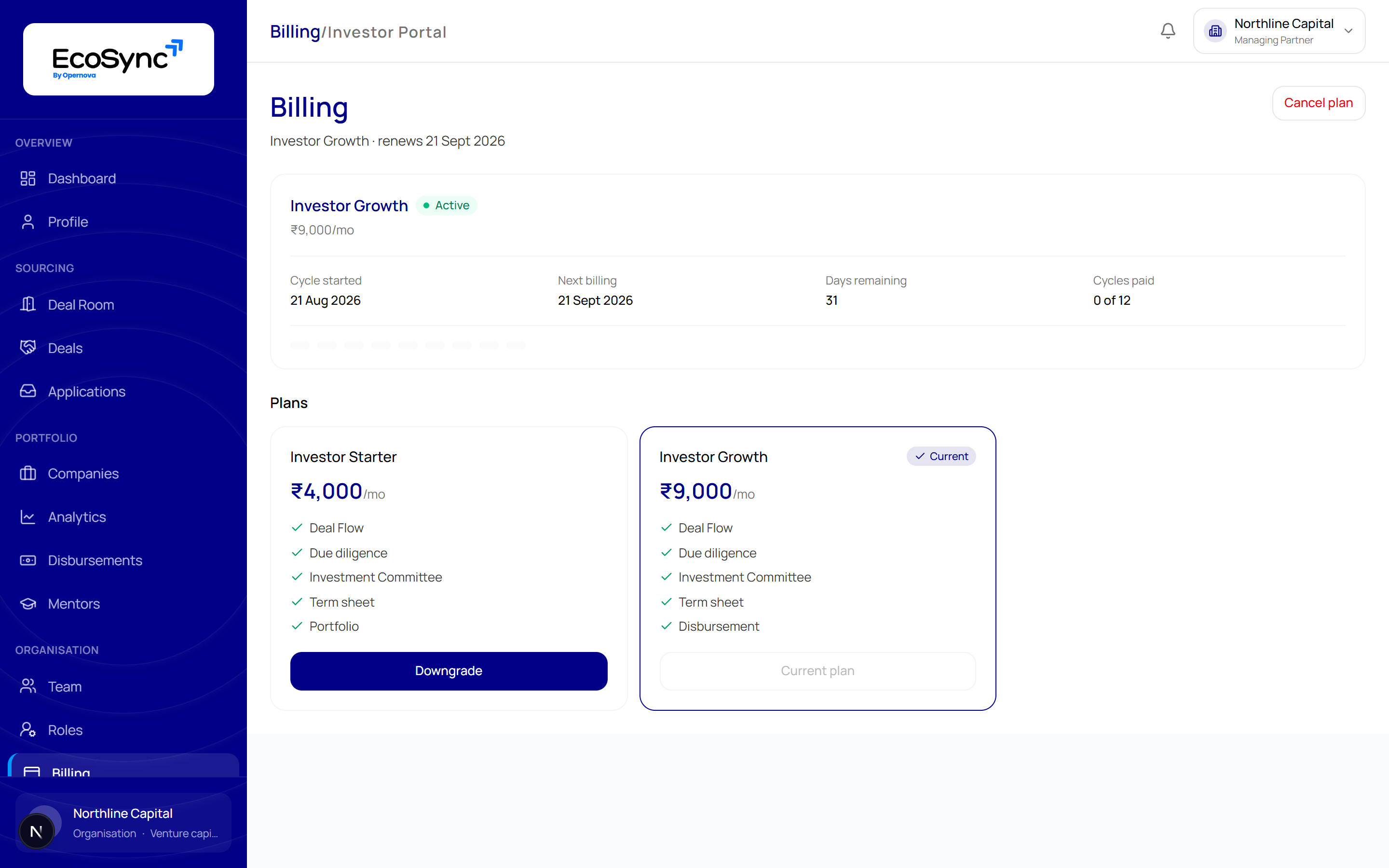Click the Deals handshake icon
1389x868 pixels.
27,348
